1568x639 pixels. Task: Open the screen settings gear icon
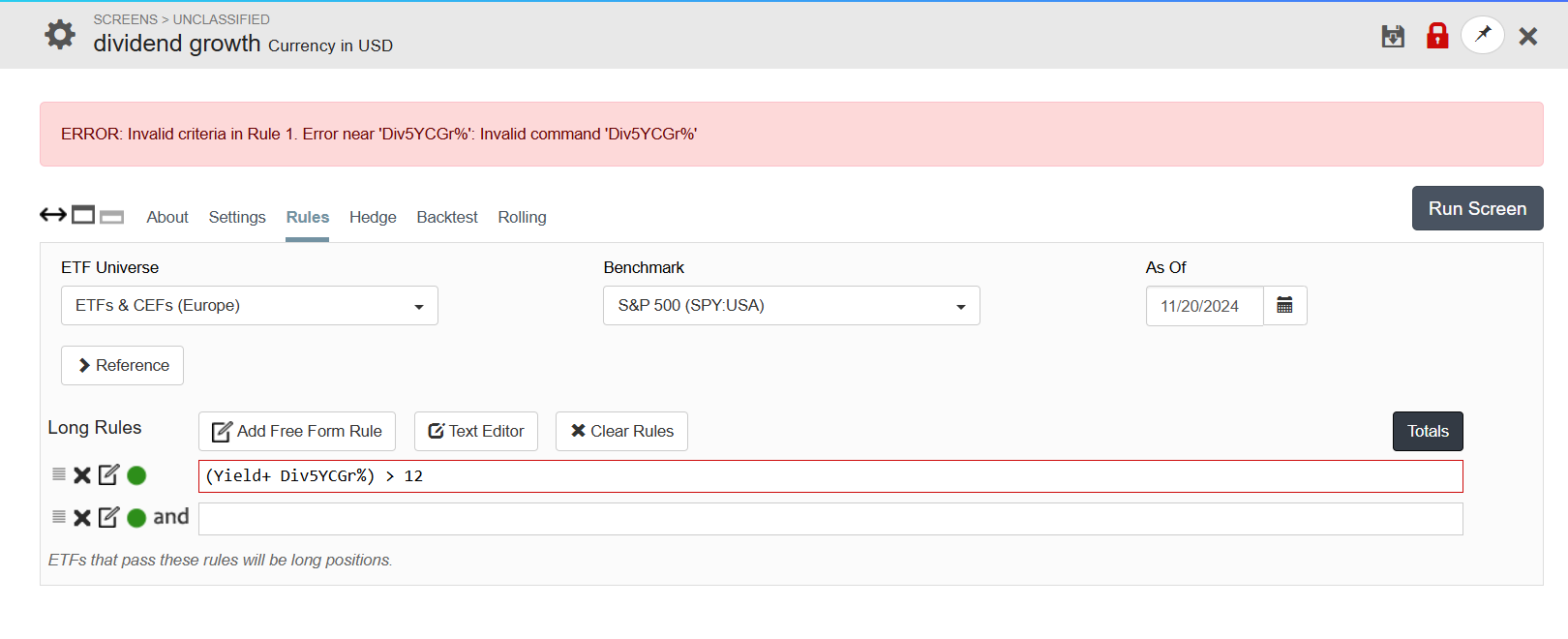(x=60, y=35)
